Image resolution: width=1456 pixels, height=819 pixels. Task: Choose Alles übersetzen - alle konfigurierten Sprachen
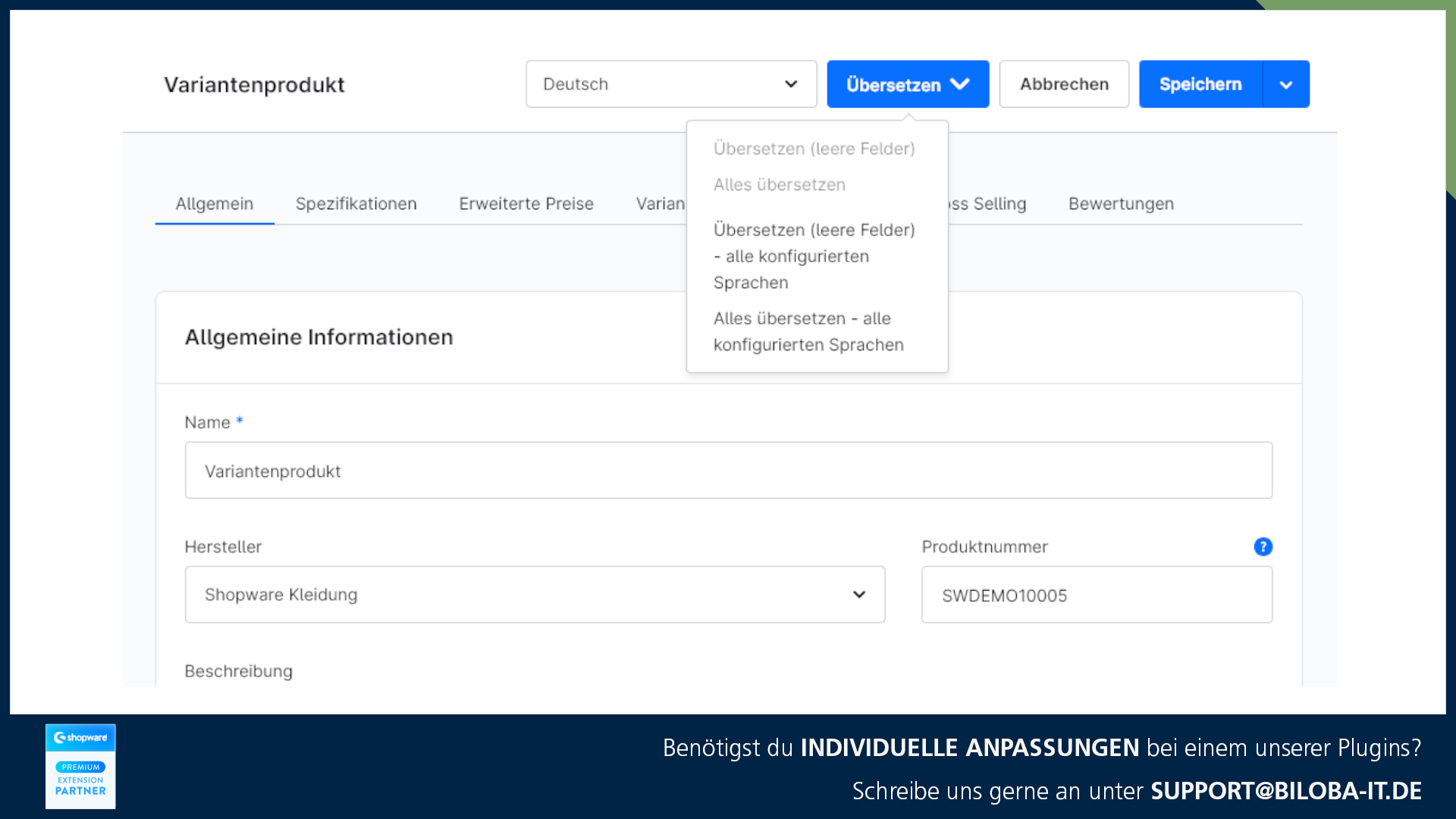[x=808, y=331]
